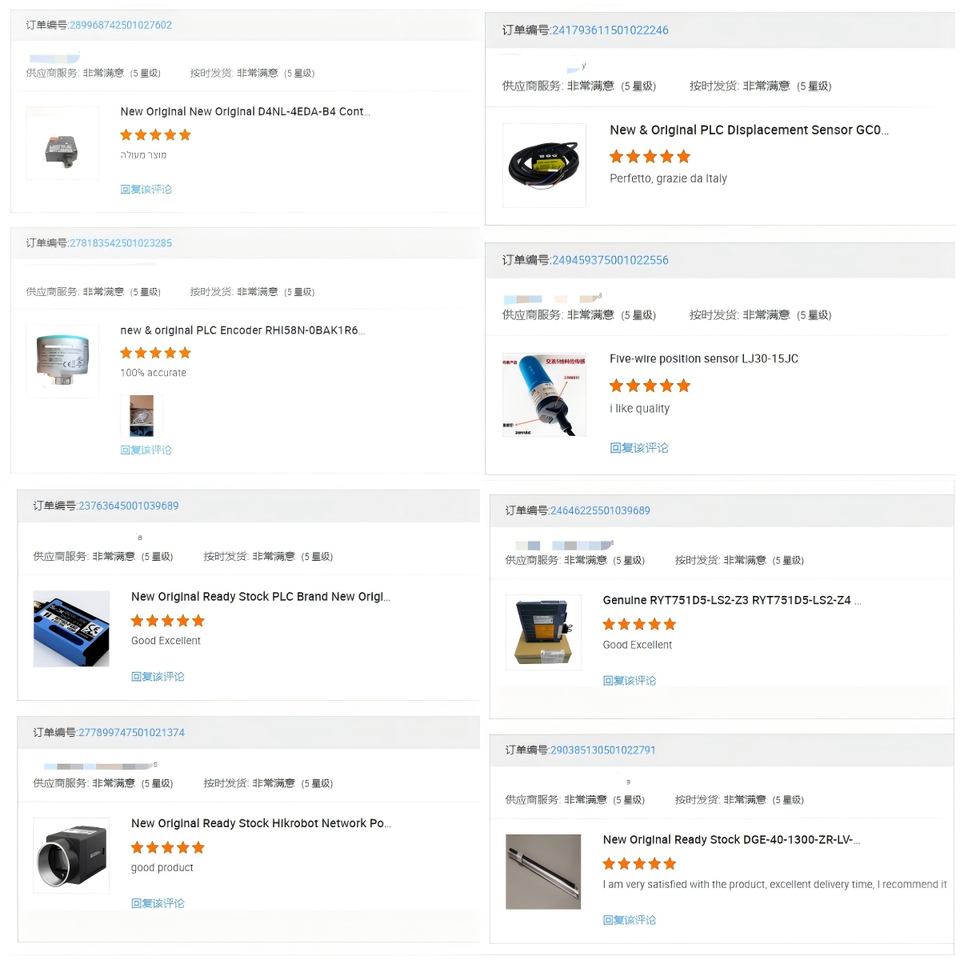
Task: Open order number 237636450010 39689 link
Action: click(129, 506)
